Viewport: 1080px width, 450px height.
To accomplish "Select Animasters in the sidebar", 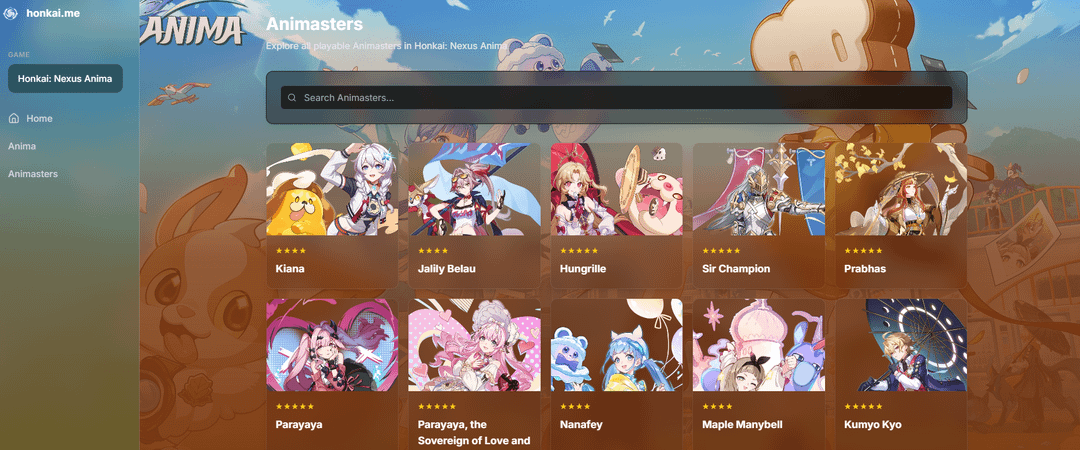I will pyautogui.click(x=33, y=174).
